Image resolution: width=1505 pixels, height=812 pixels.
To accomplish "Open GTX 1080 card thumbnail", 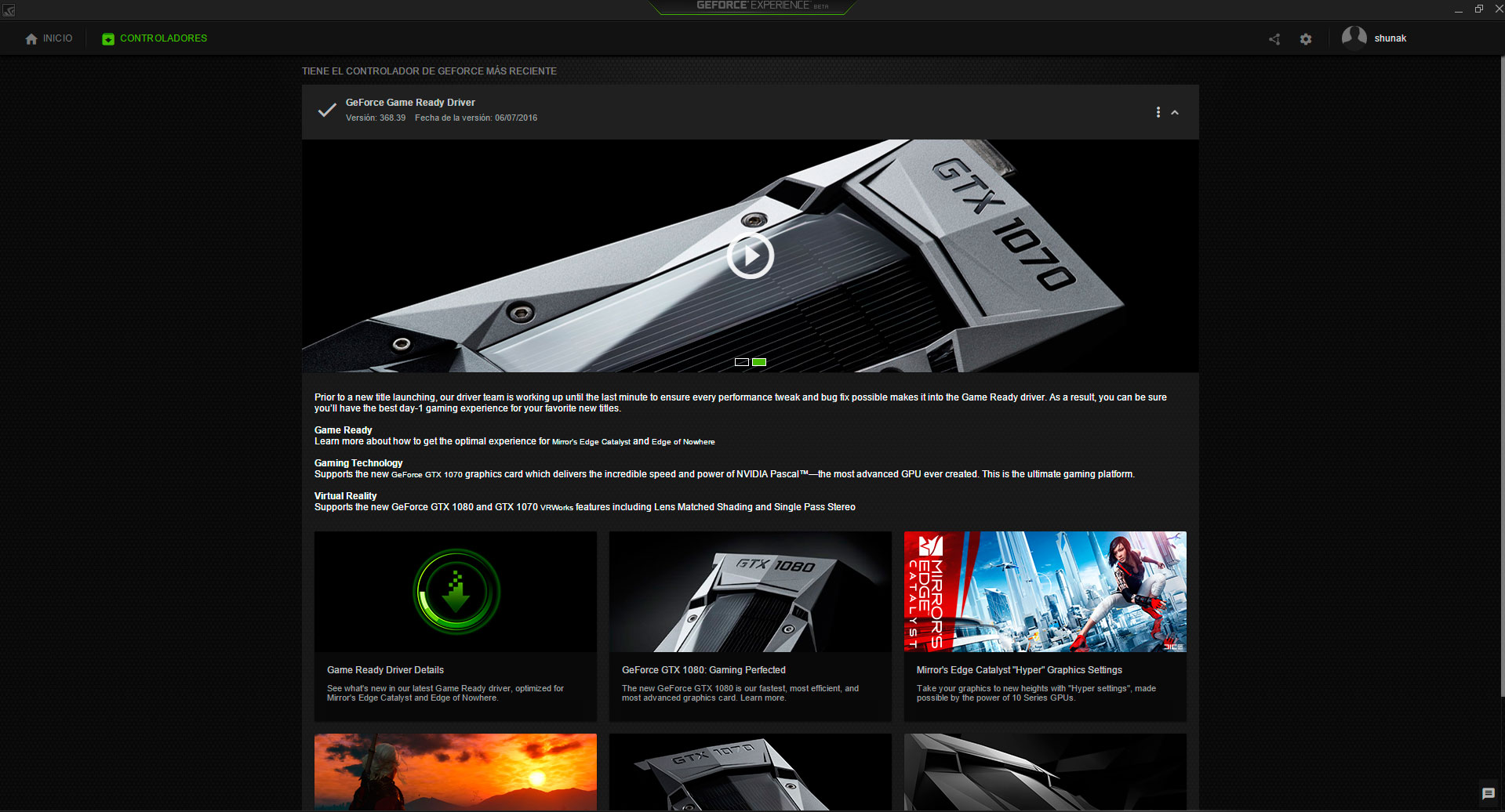I will tap(751, 592).
